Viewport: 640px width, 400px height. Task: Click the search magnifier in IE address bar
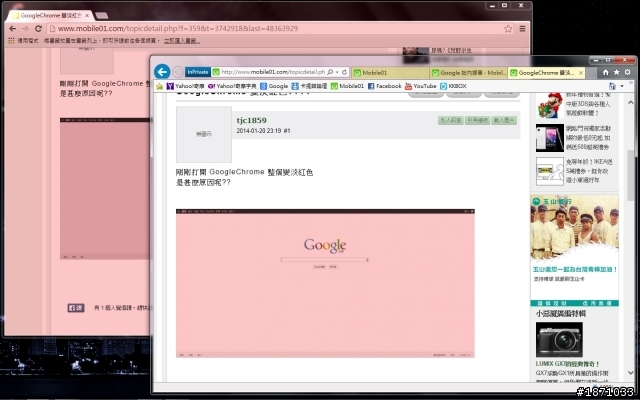pos(330,72)
